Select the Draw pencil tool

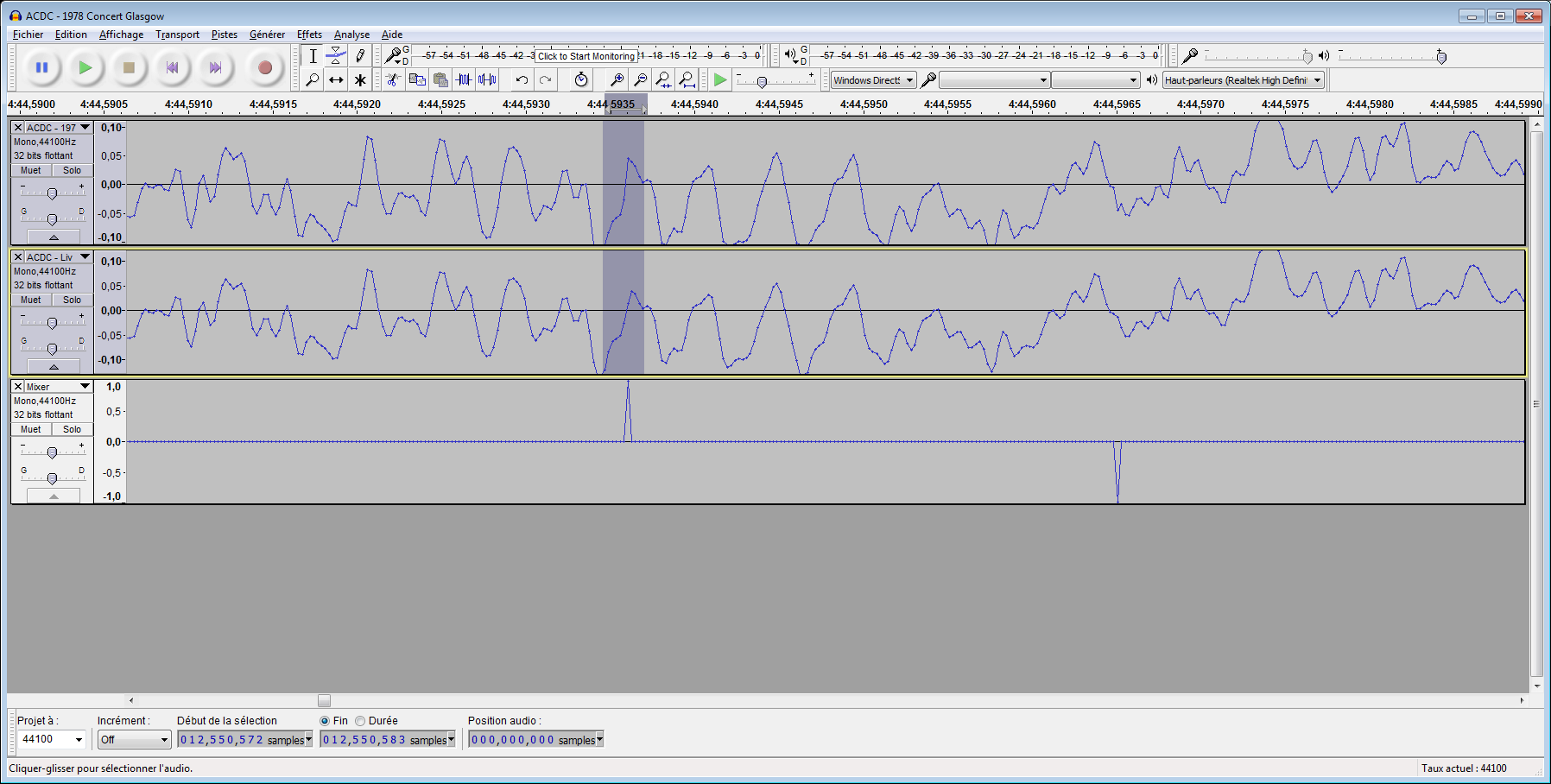360,56
